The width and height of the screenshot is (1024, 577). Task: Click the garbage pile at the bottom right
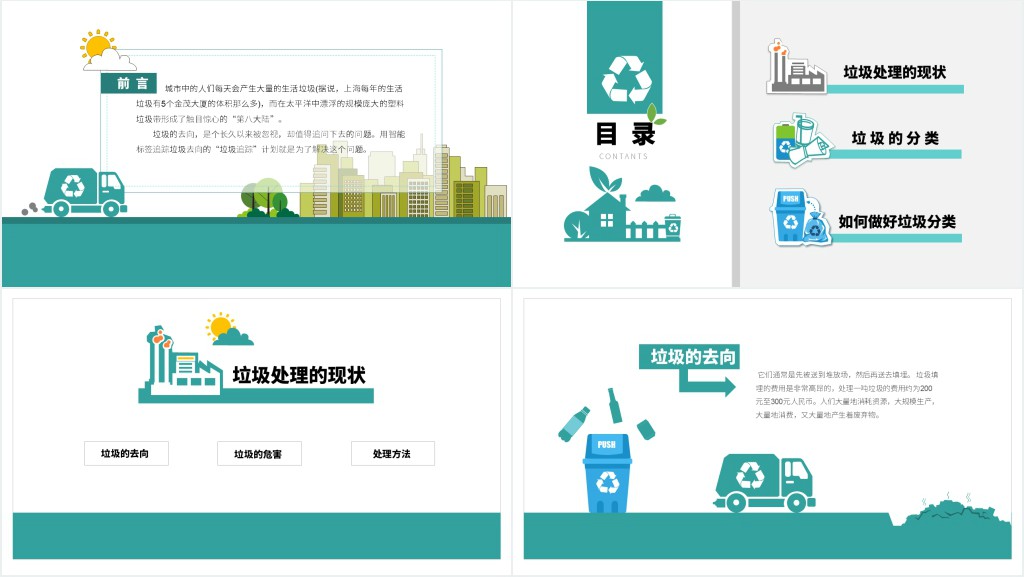(948, 512)
